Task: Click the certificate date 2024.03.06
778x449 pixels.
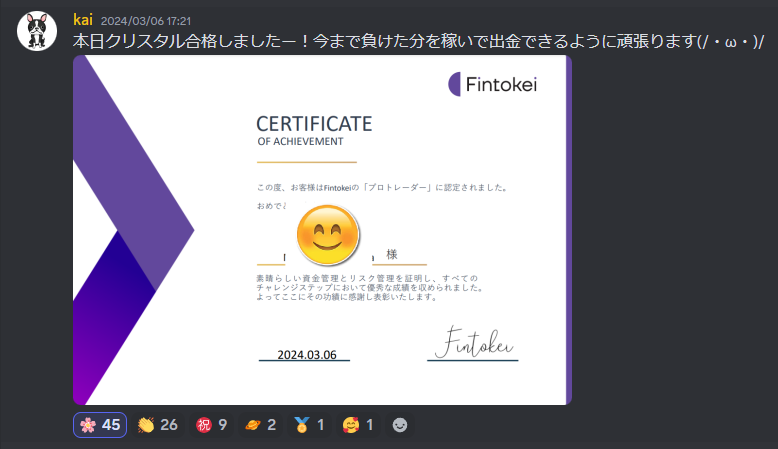Action: [307, 355]
